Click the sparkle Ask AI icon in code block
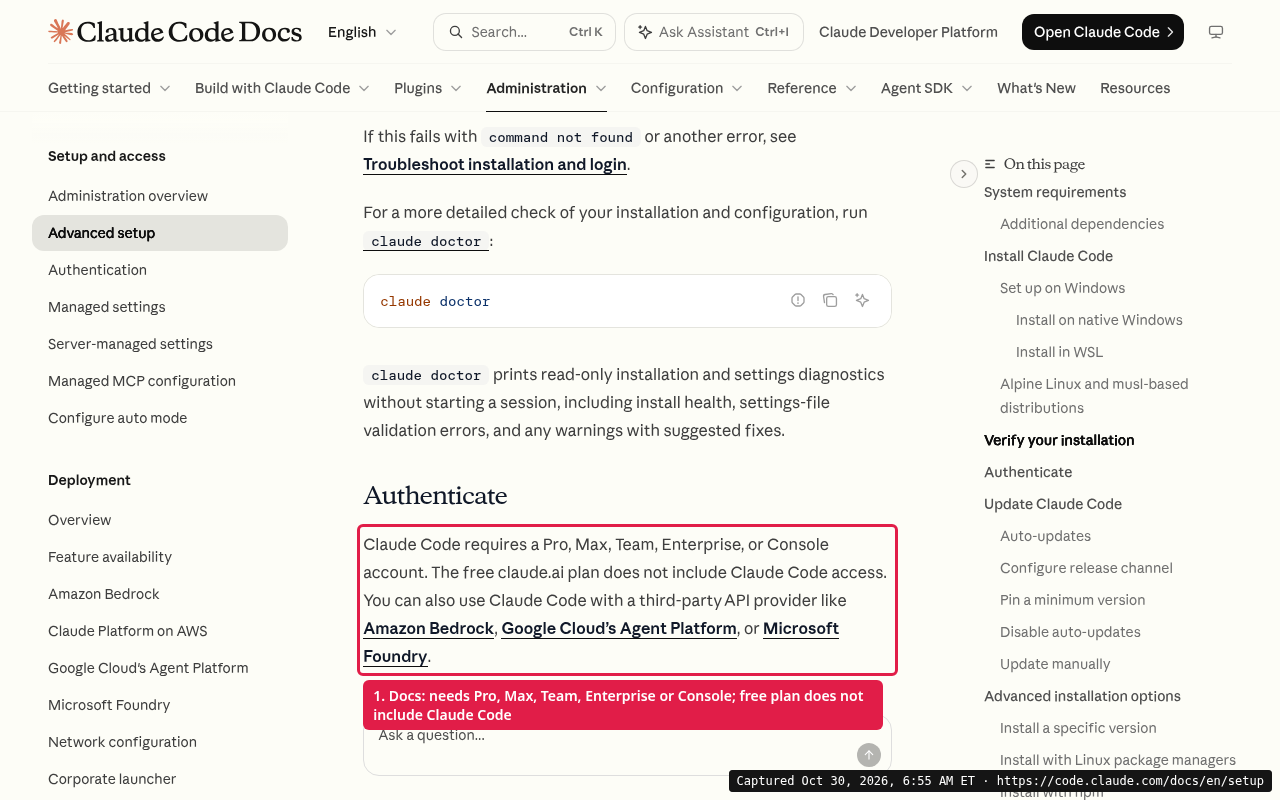The width and height of the screenshot is (1280, 800). 862,300
